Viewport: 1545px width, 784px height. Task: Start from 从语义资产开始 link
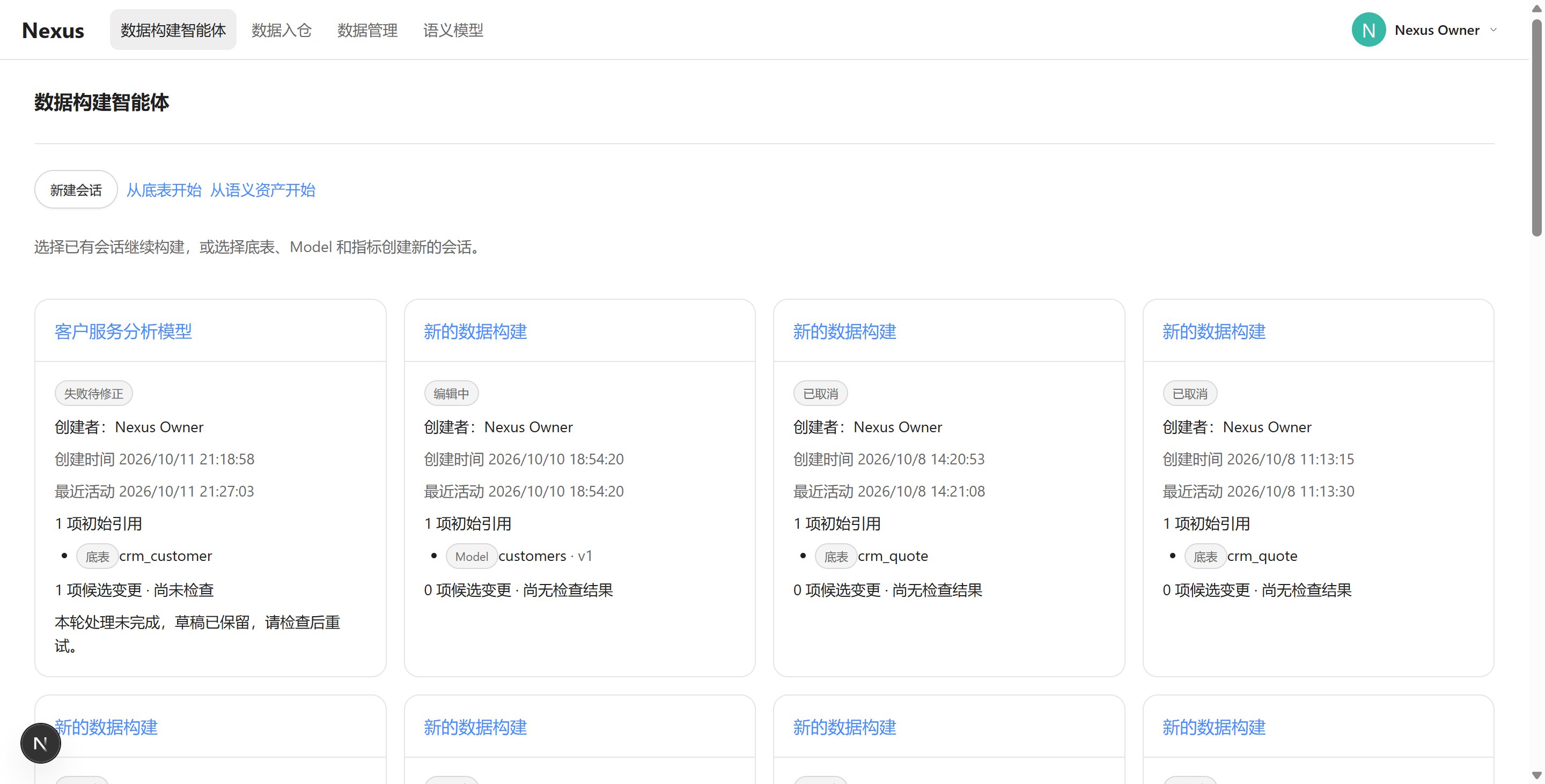click(x=262, y=190)
